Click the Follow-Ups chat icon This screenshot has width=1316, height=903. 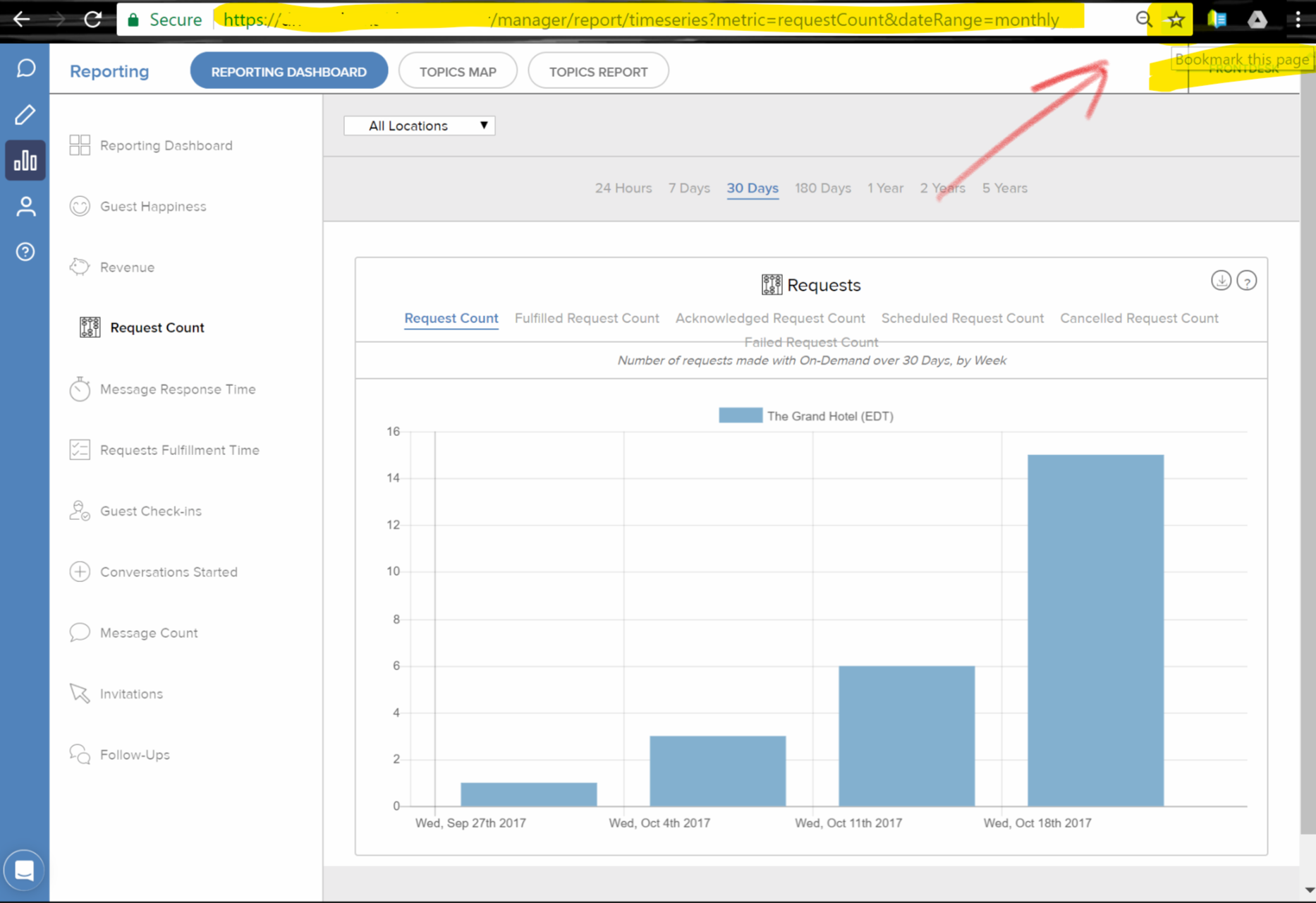point(80,754)
